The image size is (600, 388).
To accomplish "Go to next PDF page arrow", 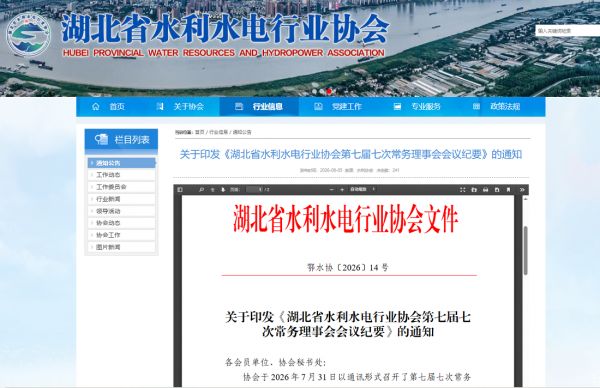I will [x=223, y=190].
